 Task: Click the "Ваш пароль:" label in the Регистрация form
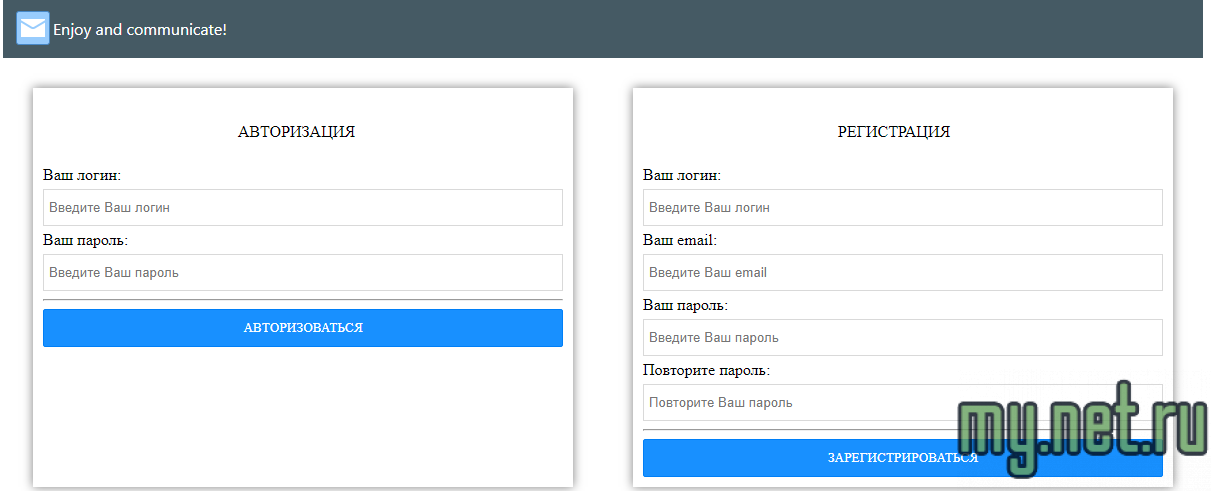coord(685,305)
